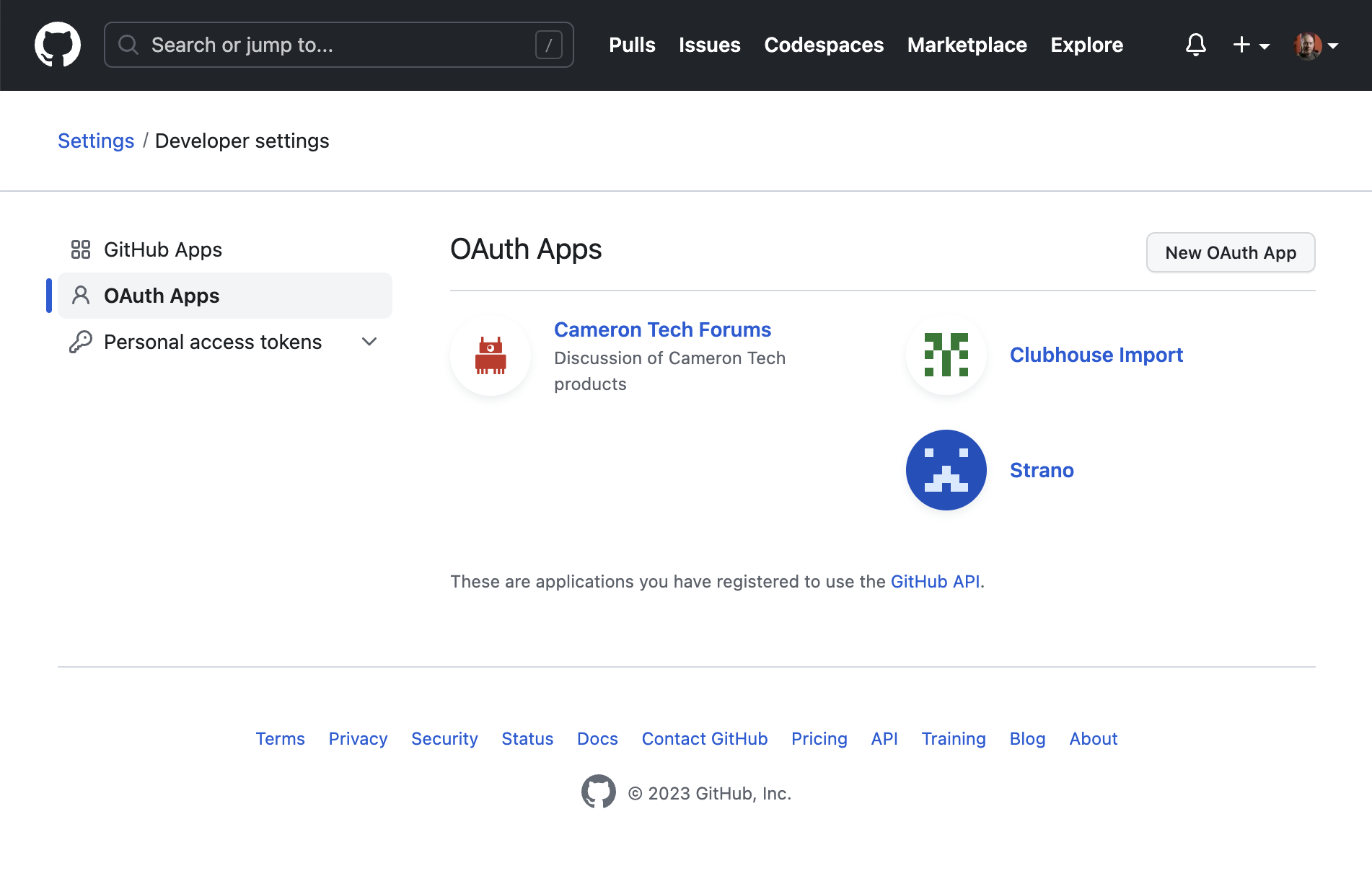
Task: Open the Strano app
Action: [x=1042, y=470]
